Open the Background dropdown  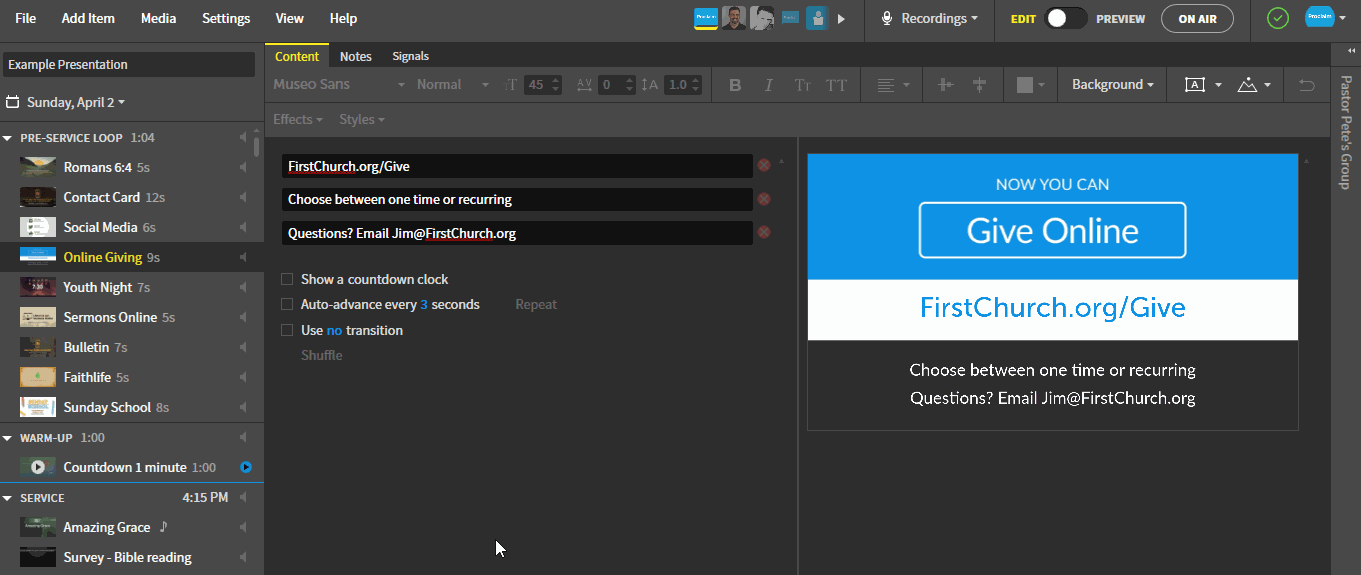click(1112, 85)
